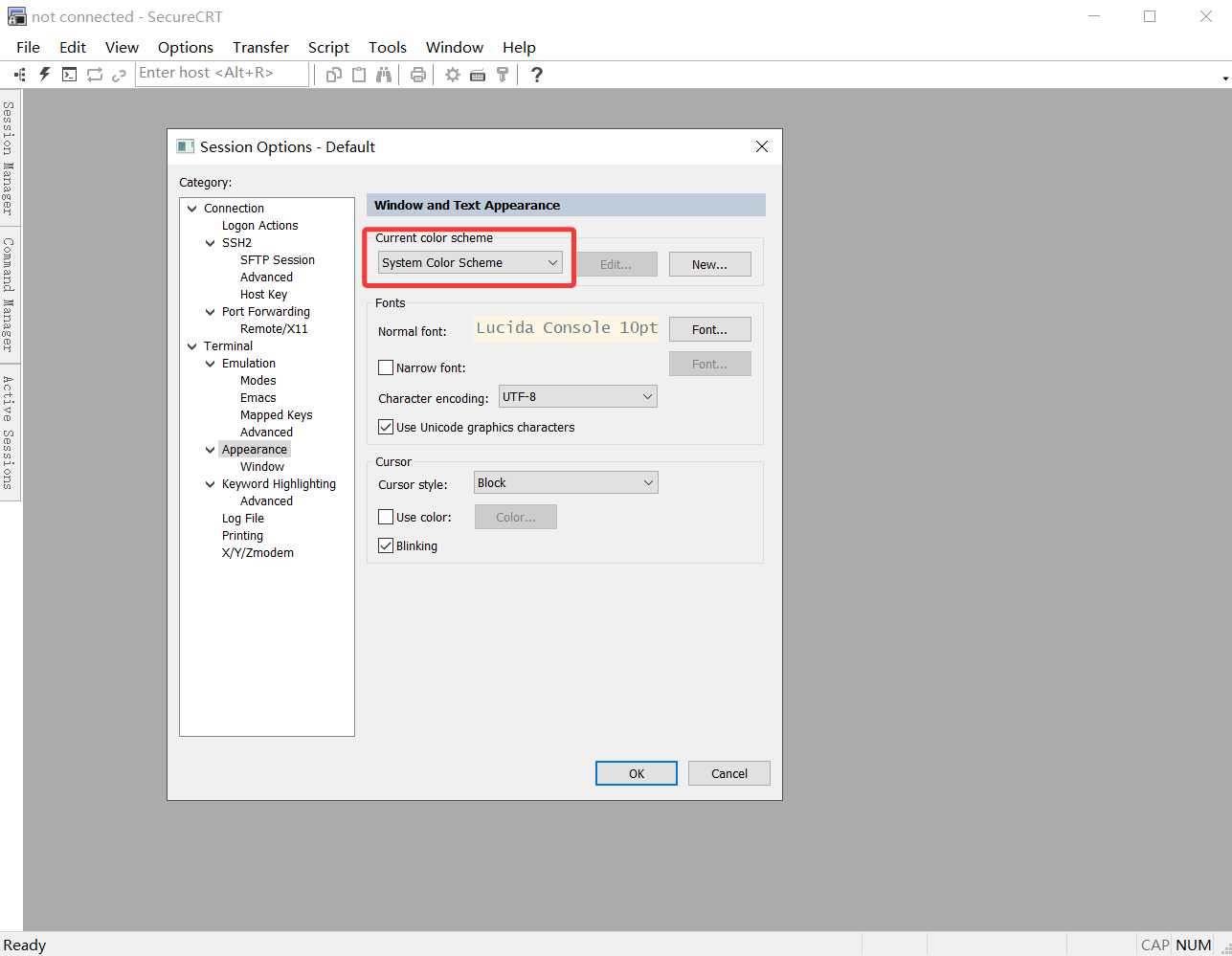Open the Window menu
1232x956 pixels.
pos(455,47)
